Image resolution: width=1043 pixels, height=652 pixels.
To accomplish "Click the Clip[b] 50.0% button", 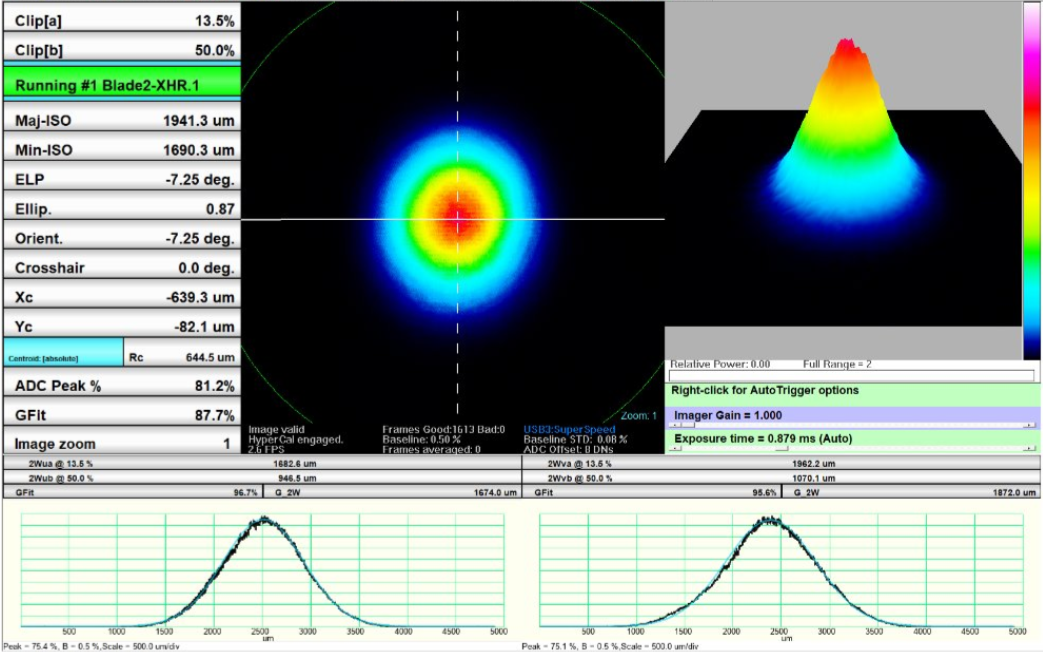I will (x=122, y=49).
